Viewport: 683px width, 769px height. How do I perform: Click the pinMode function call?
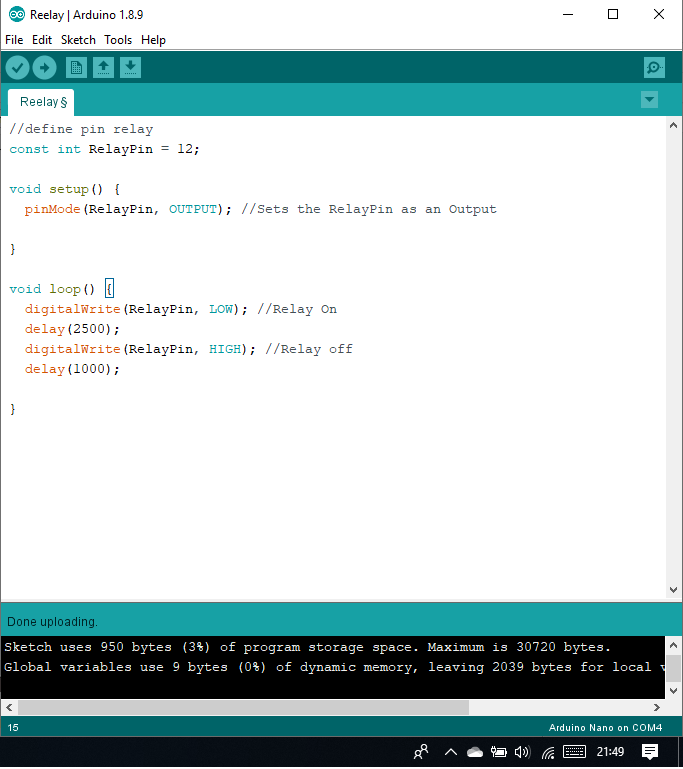(52, 209)
